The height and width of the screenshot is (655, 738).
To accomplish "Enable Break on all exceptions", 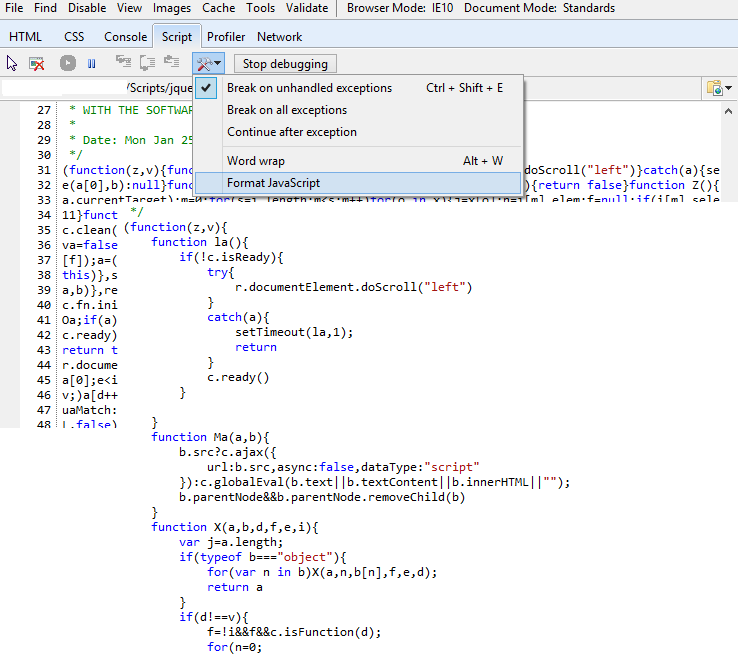I will (x=286, y=110).
